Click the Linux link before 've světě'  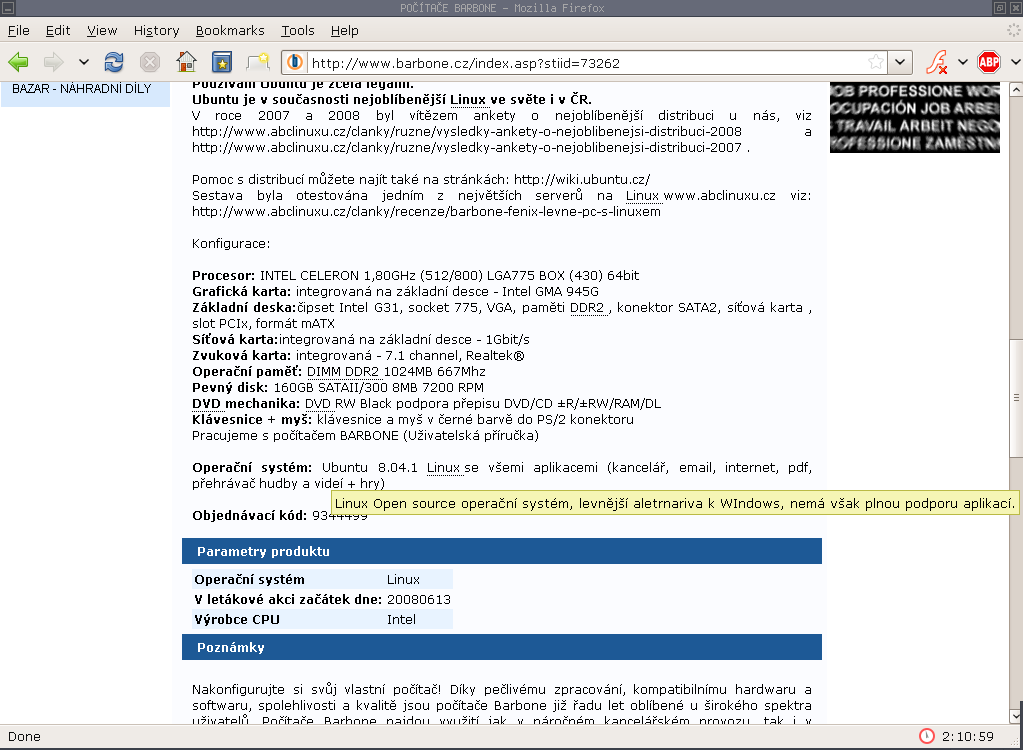coord(468,100)
